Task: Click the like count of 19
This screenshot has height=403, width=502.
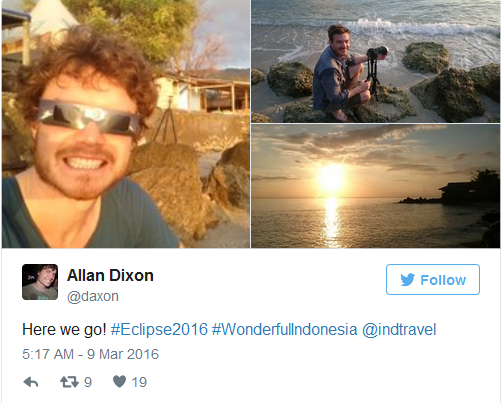Action: 139,382
